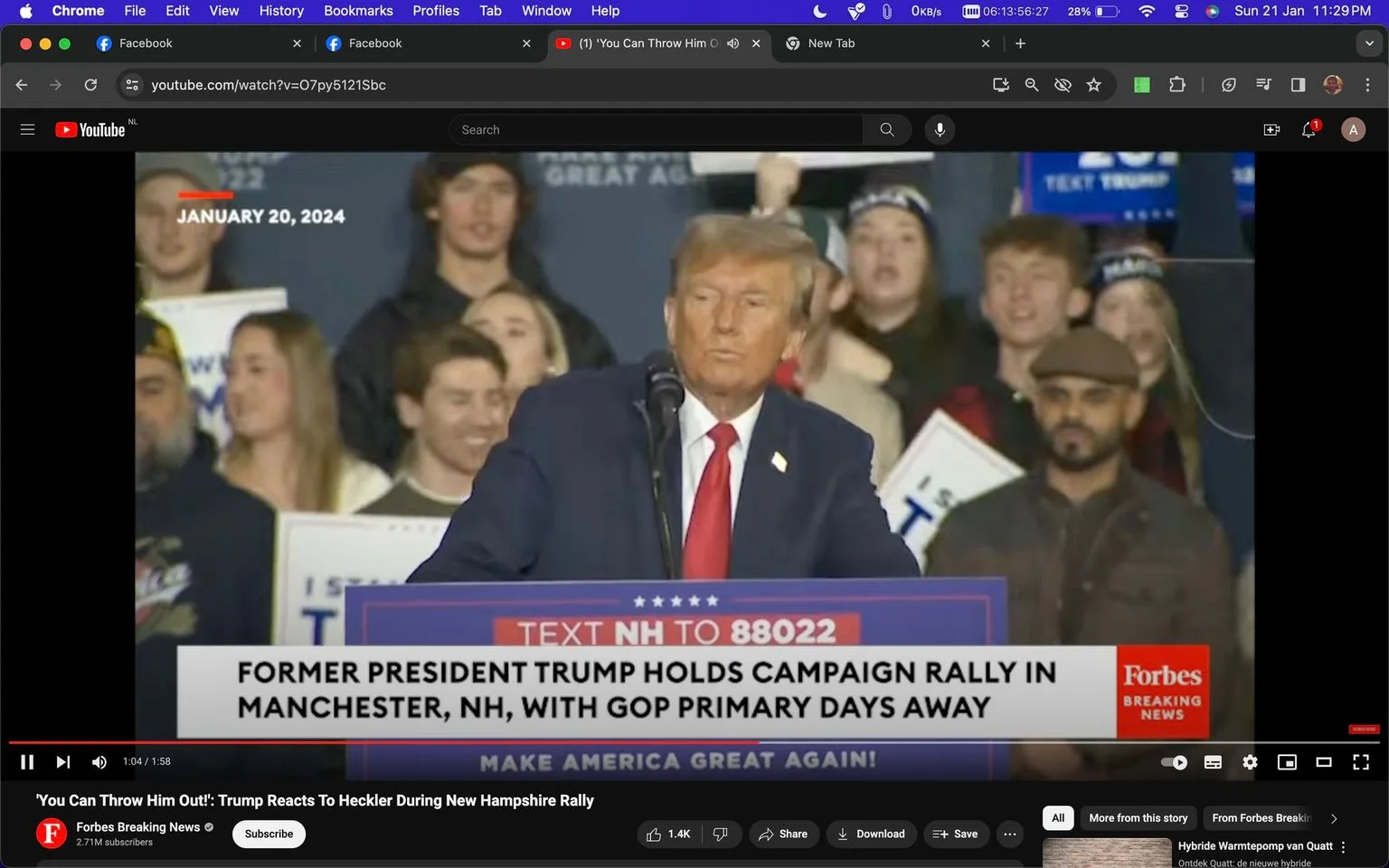Toggle subtitles/closed captions
1389x868 pixels.
tap(1213, 762)
